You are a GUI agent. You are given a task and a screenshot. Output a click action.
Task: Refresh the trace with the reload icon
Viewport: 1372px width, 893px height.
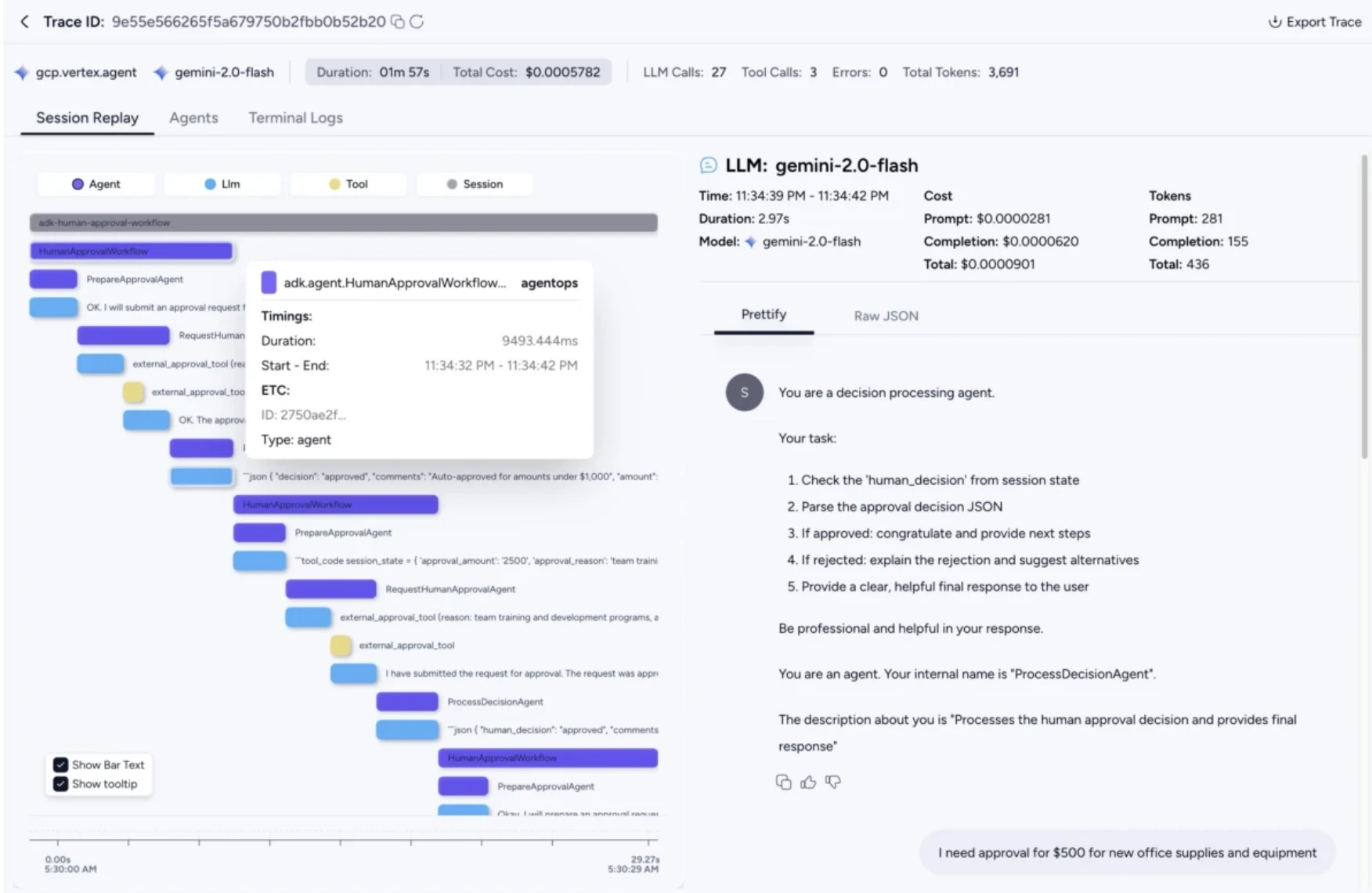click(x=417, y=22)
